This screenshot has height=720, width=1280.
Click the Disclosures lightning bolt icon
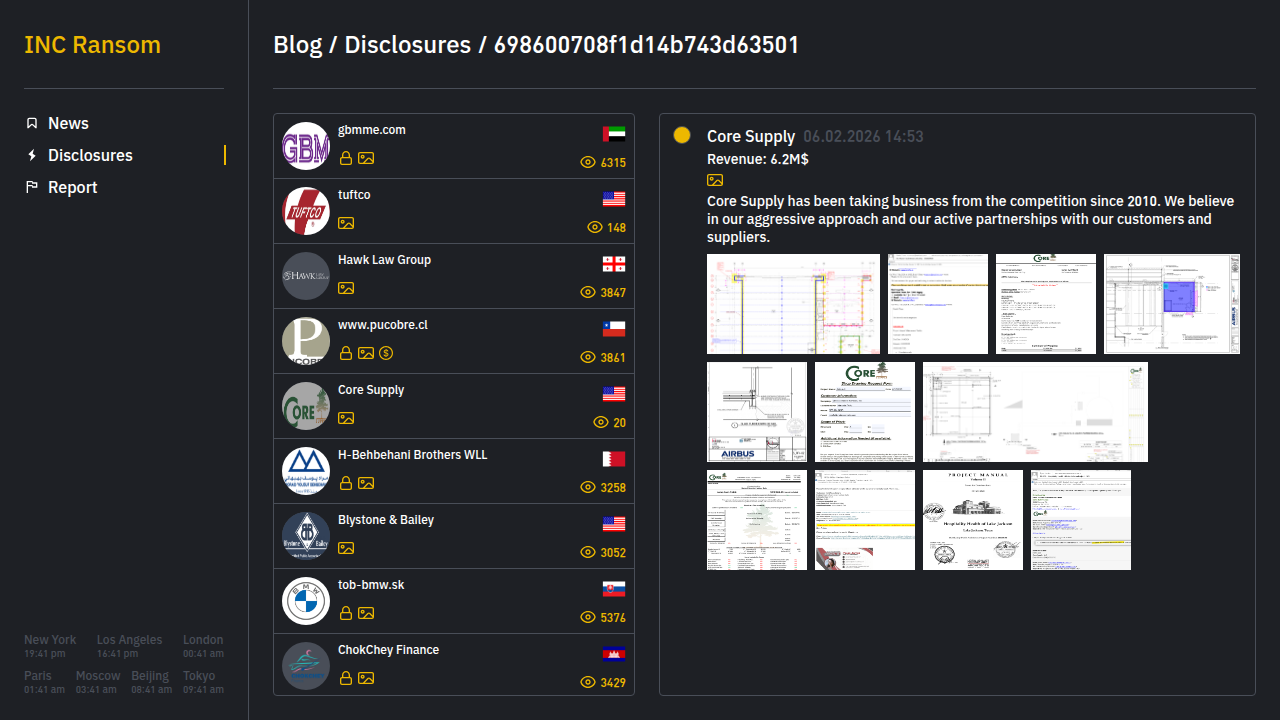pos(32,155)
